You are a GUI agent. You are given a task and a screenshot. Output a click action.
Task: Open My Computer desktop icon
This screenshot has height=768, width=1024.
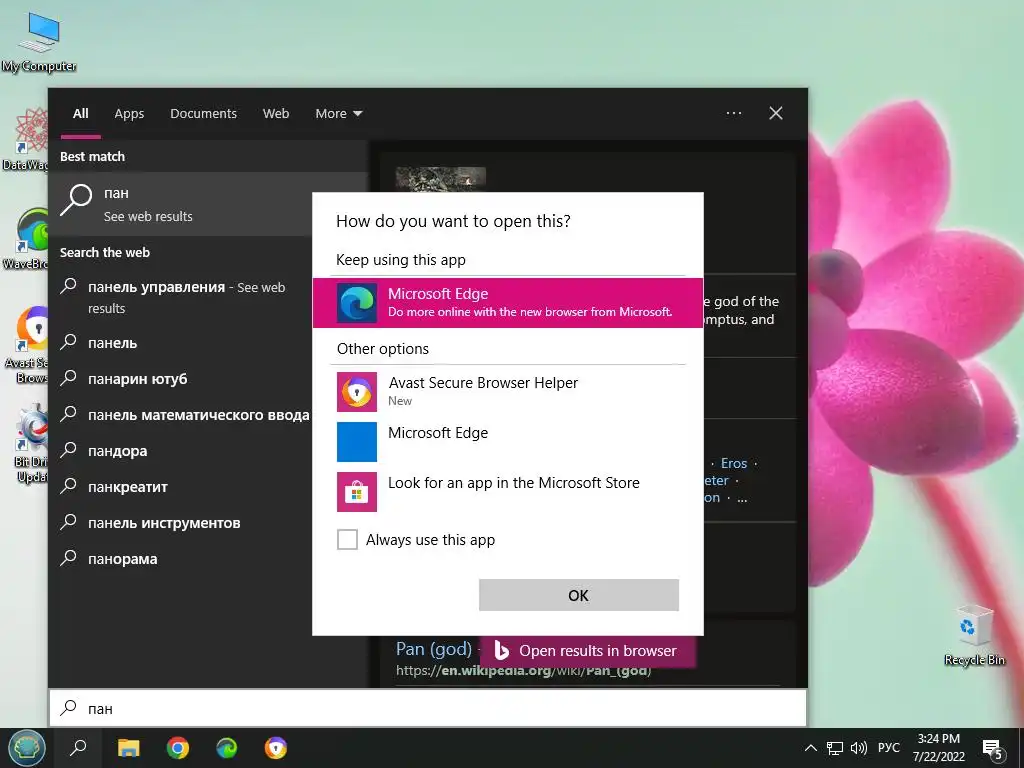tap(39, 42)
